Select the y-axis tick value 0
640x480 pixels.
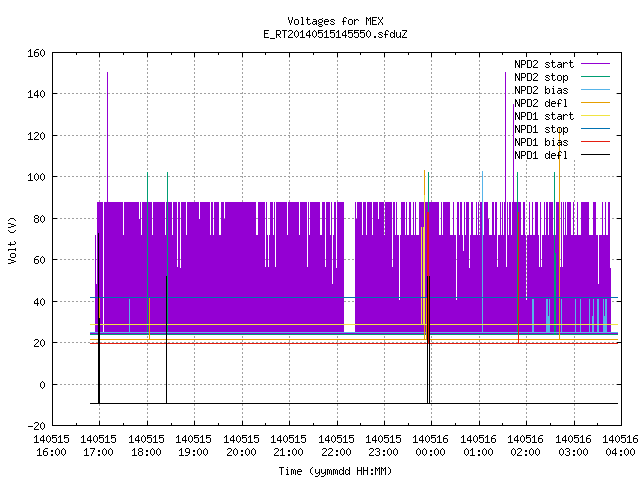pyautogui.click(x=42, y=385)
